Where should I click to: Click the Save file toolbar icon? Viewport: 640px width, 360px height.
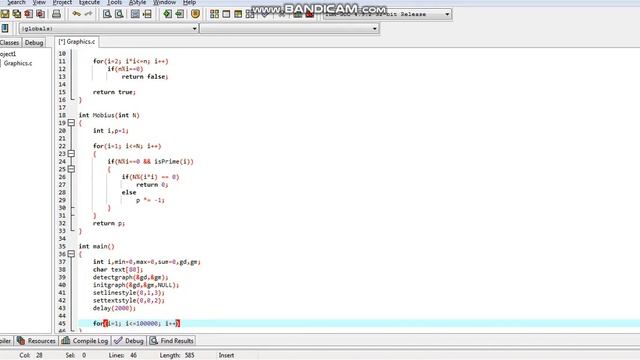pyautogui.click(x=5, y=14)
